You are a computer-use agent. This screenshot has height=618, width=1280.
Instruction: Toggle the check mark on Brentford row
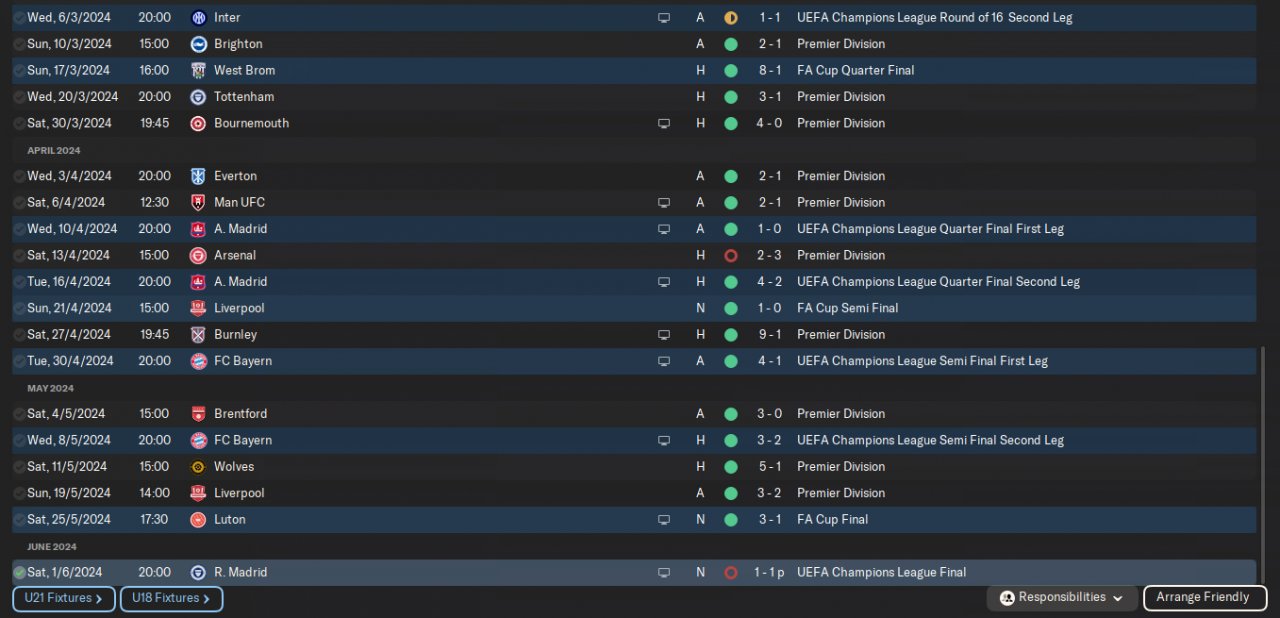coord(19,414)
